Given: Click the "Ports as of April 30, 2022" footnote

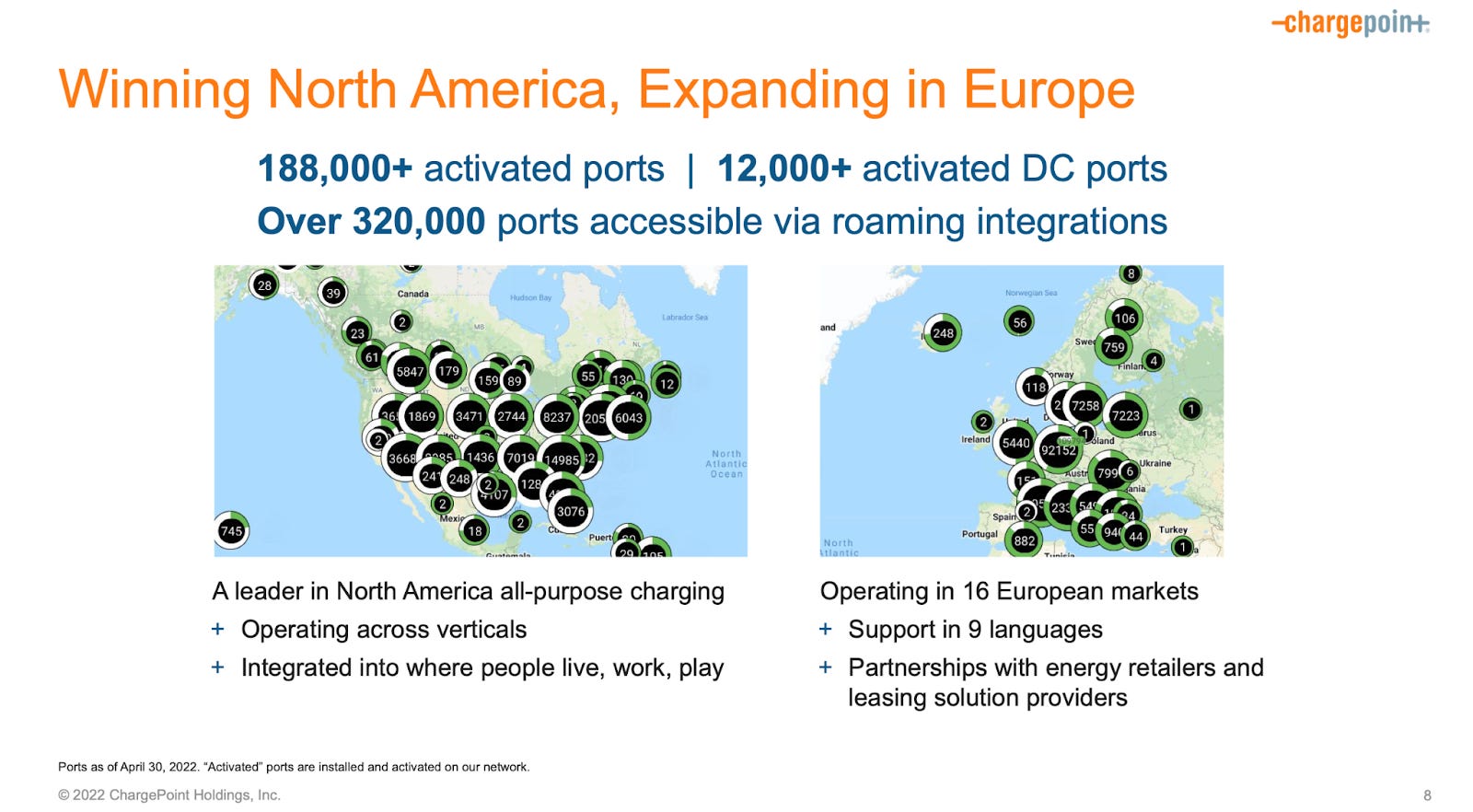Looking at the screenshot, I should click(294, 767).
